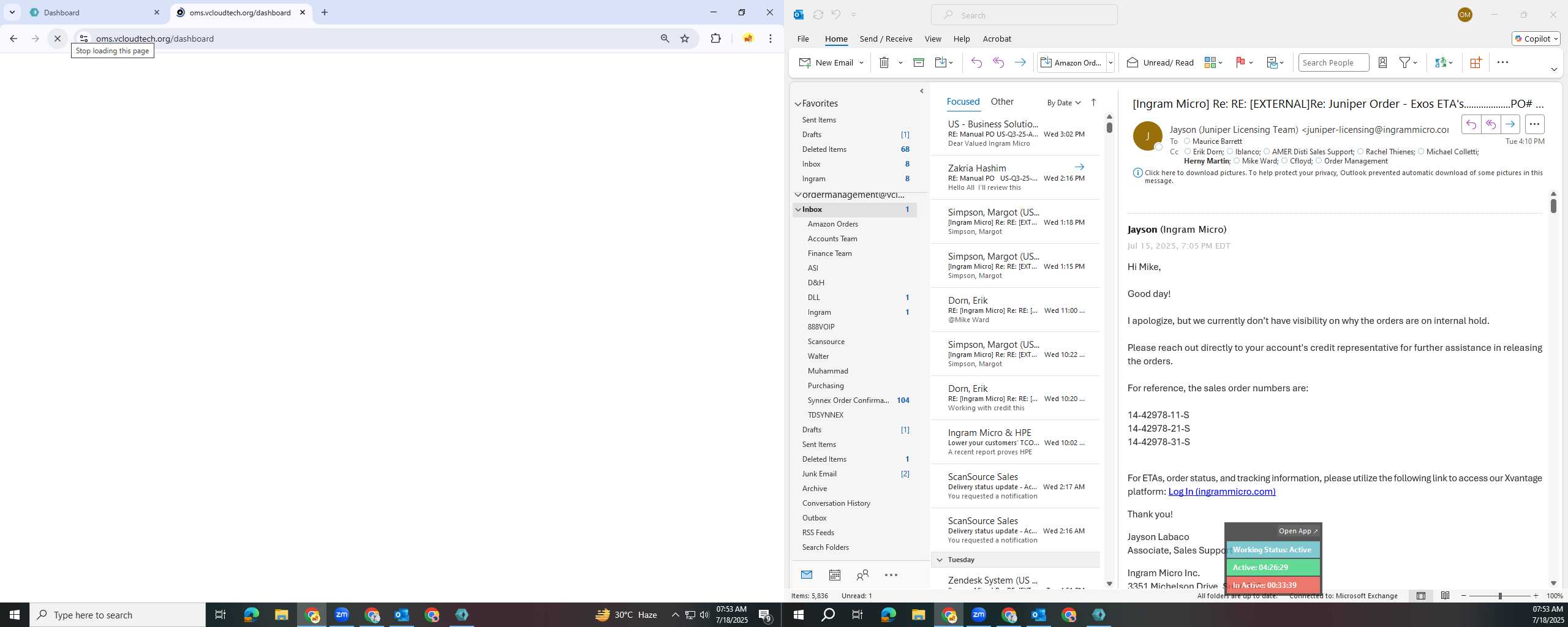Click the New Email button
1568x627 pixels.
pos(826,62)
